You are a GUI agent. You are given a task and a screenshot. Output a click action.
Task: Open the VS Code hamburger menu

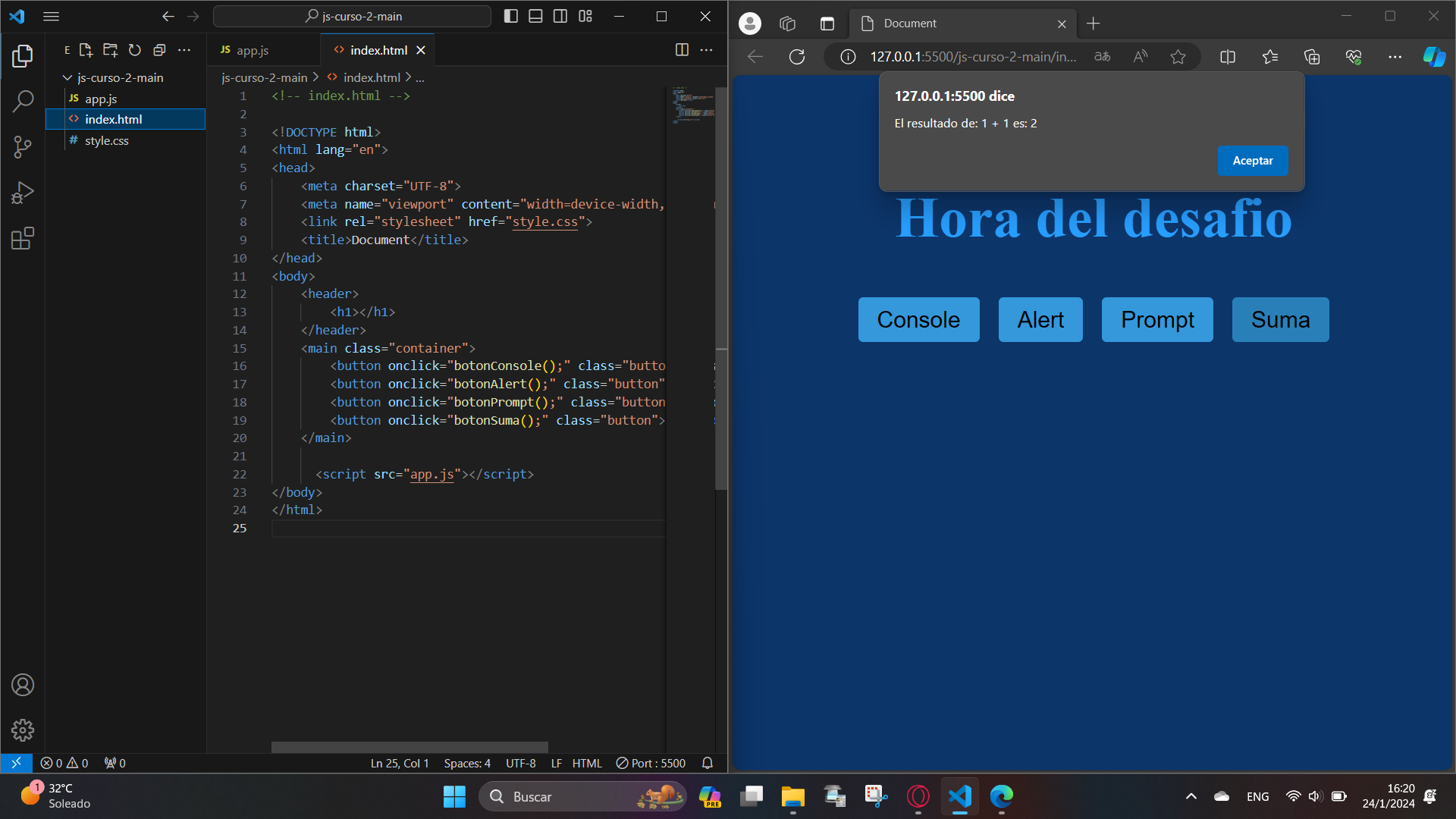(x=51, y=16)
